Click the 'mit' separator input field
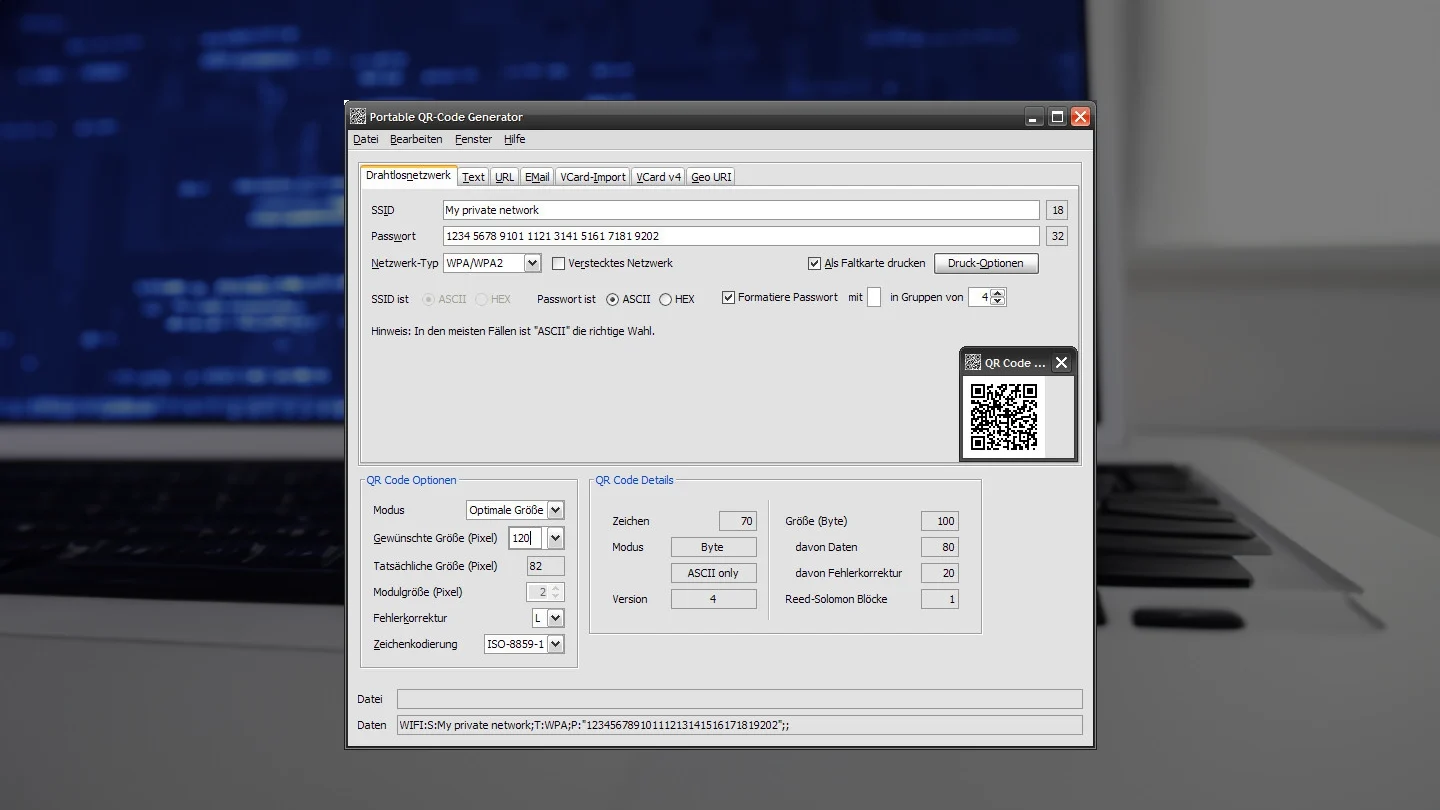This screenshot has height=810, width=1440. tap(874, 297)
